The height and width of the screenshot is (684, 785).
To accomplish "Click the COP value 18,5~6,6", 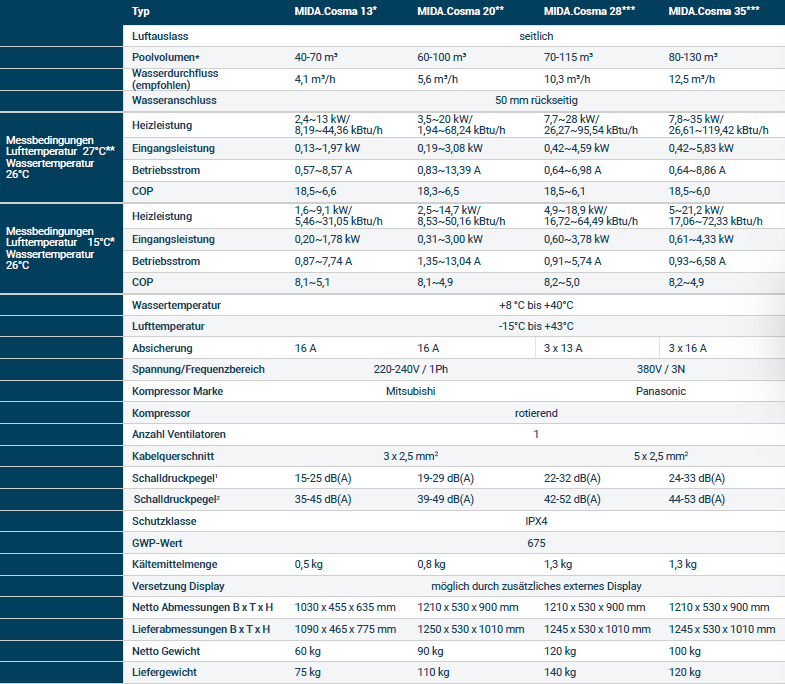I will [315, 191].
